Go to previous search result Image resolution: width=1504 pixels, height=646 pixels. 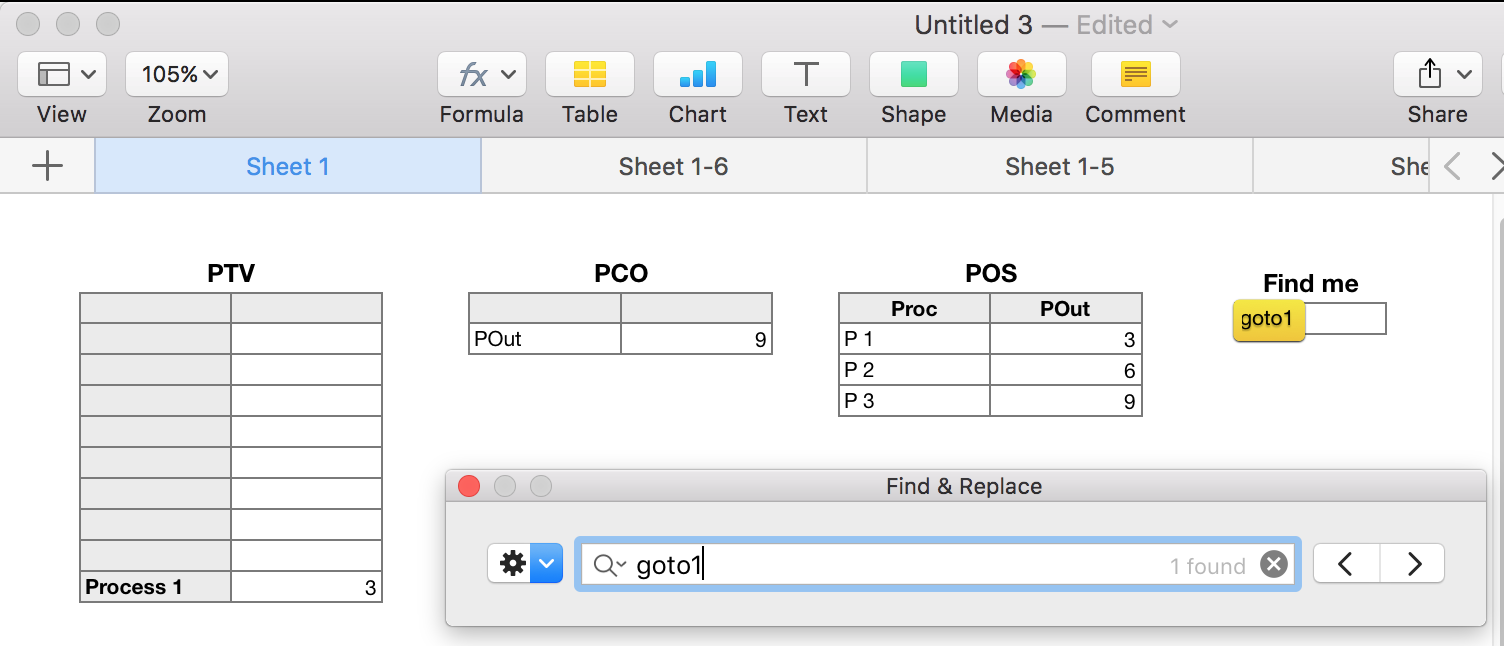[1346, 564]
